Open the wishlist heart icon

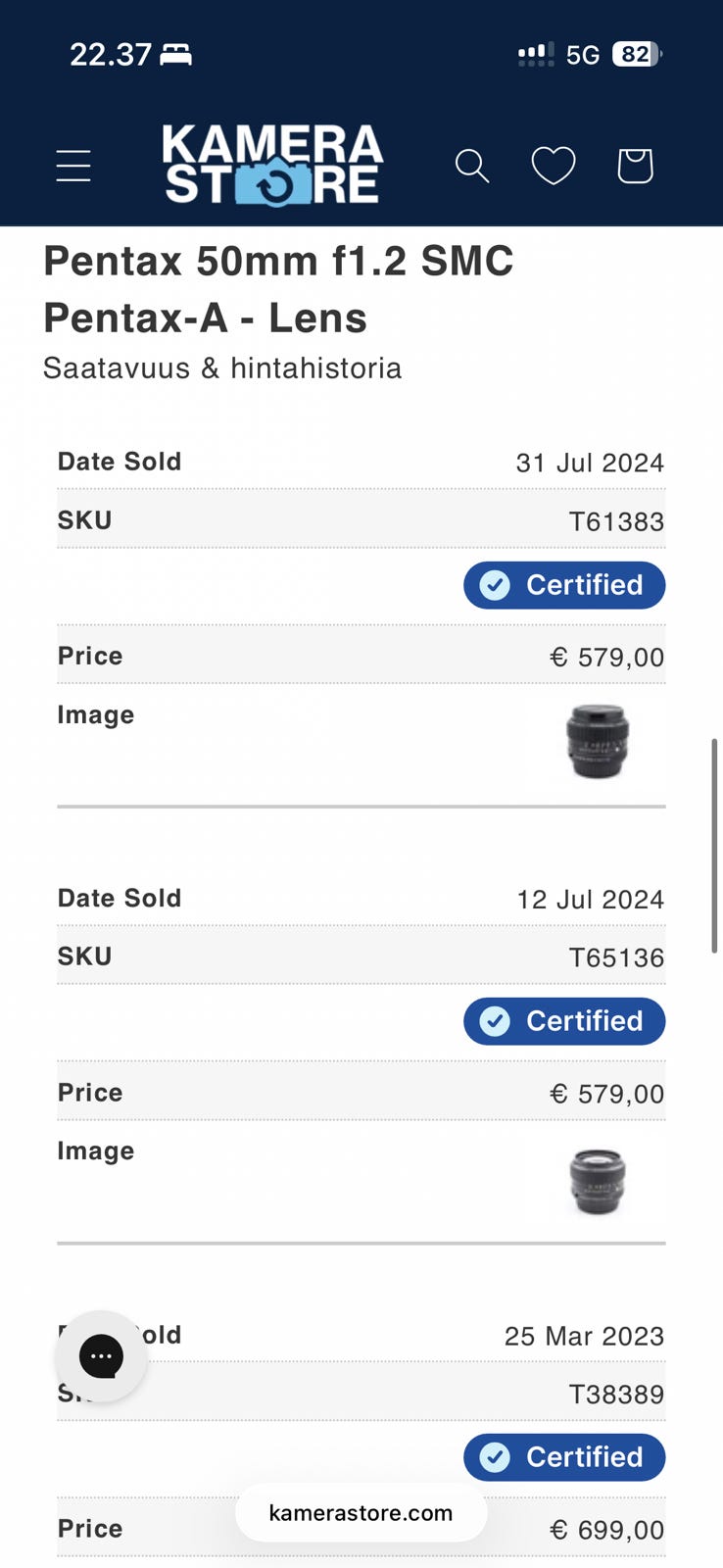tap(554, 166)
